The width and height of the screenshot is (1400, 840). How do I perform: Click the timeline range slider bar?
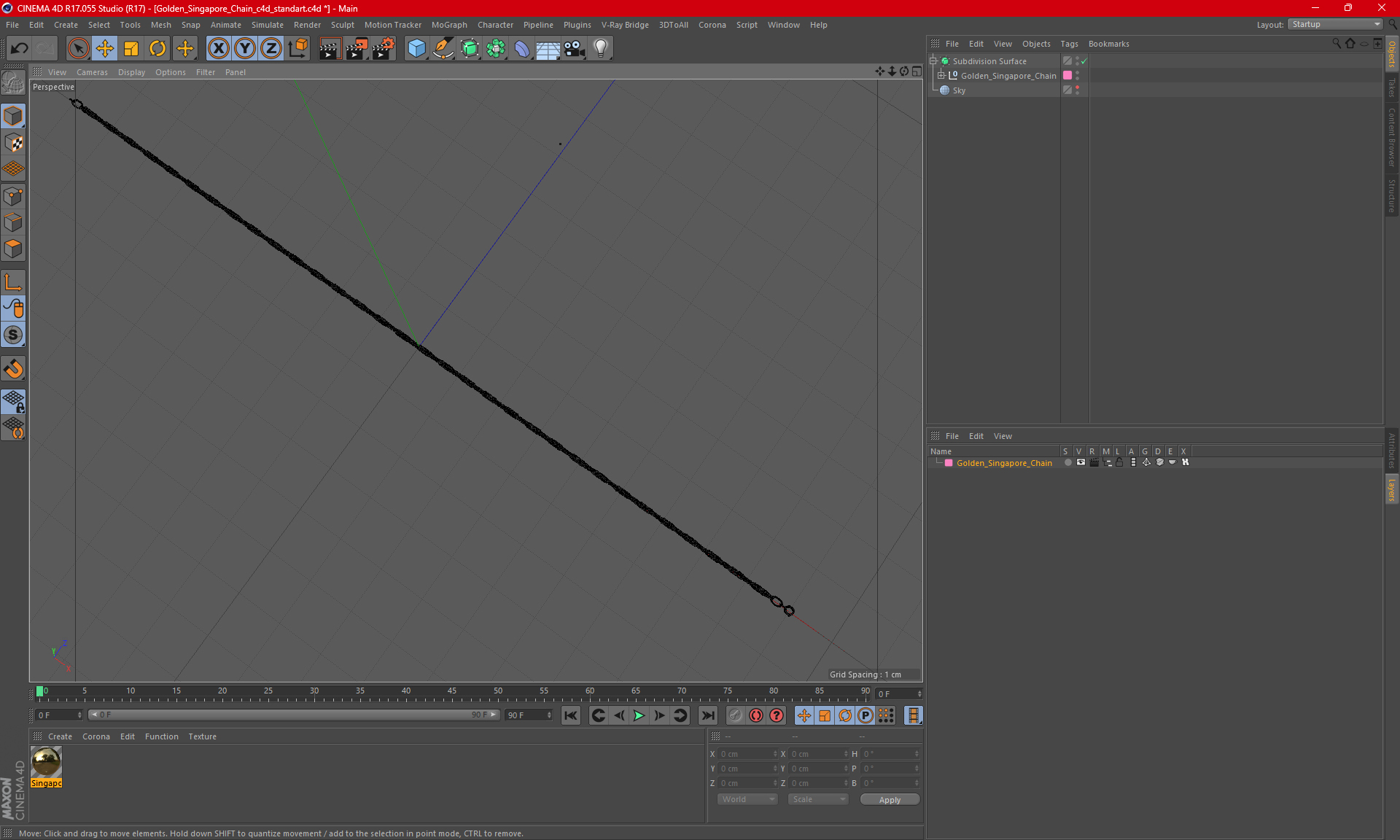pyautogui.click(x=294, y=715)
